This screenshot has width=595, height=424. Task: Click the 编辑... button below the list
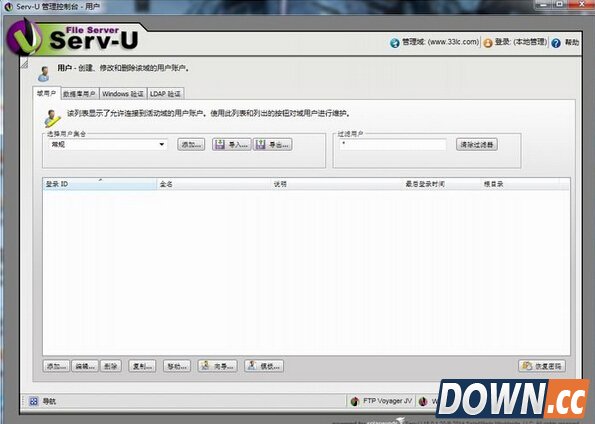pos(85,366)
